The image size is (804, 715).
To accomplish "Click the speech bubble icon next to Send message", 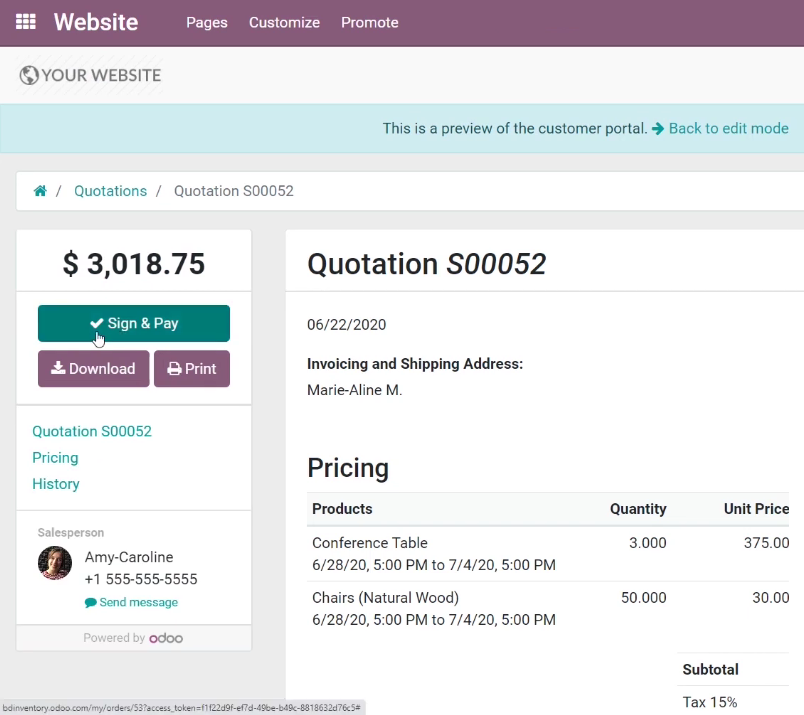I will (x=90, y=603).
